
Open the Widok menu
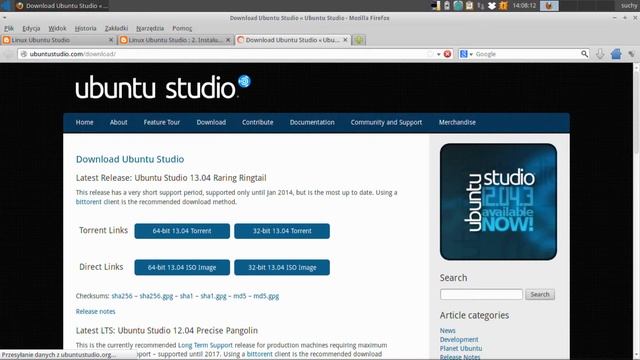point(57,28)
